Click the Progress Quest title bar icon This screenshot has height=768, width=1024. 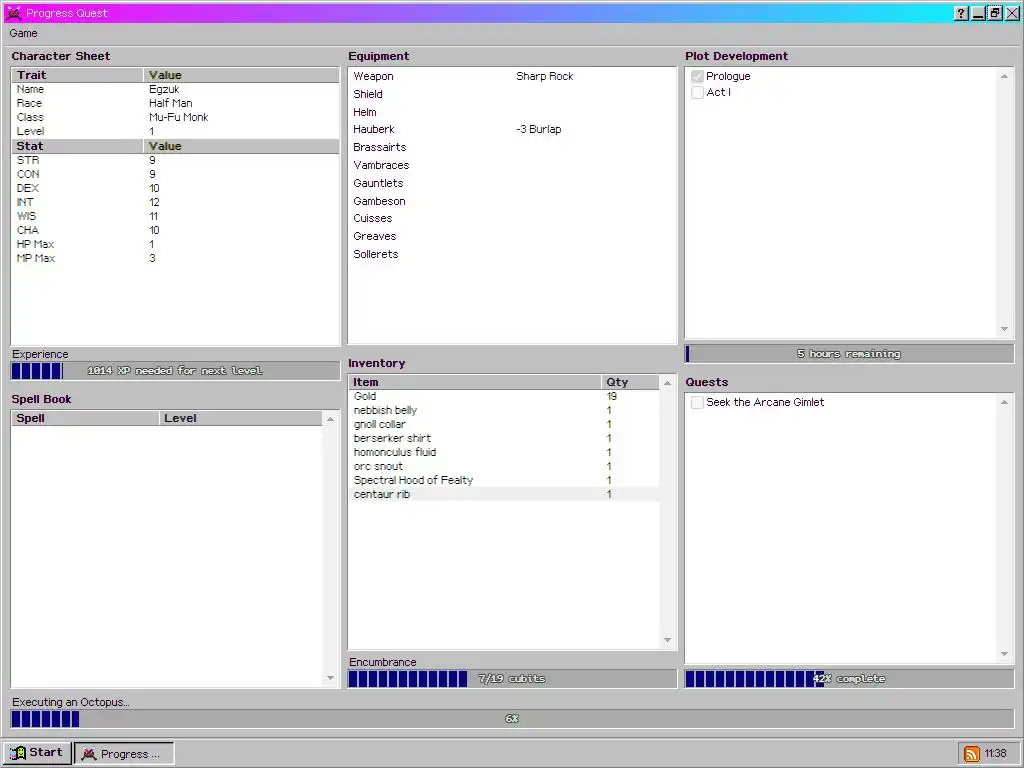13,12
